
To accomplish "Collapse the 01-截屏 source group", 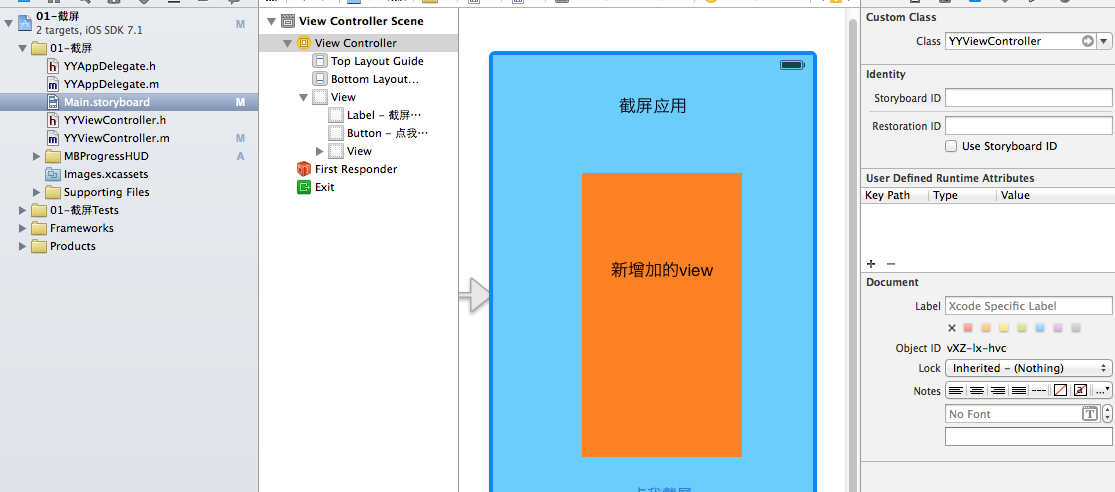I will (x=23, y=49).
